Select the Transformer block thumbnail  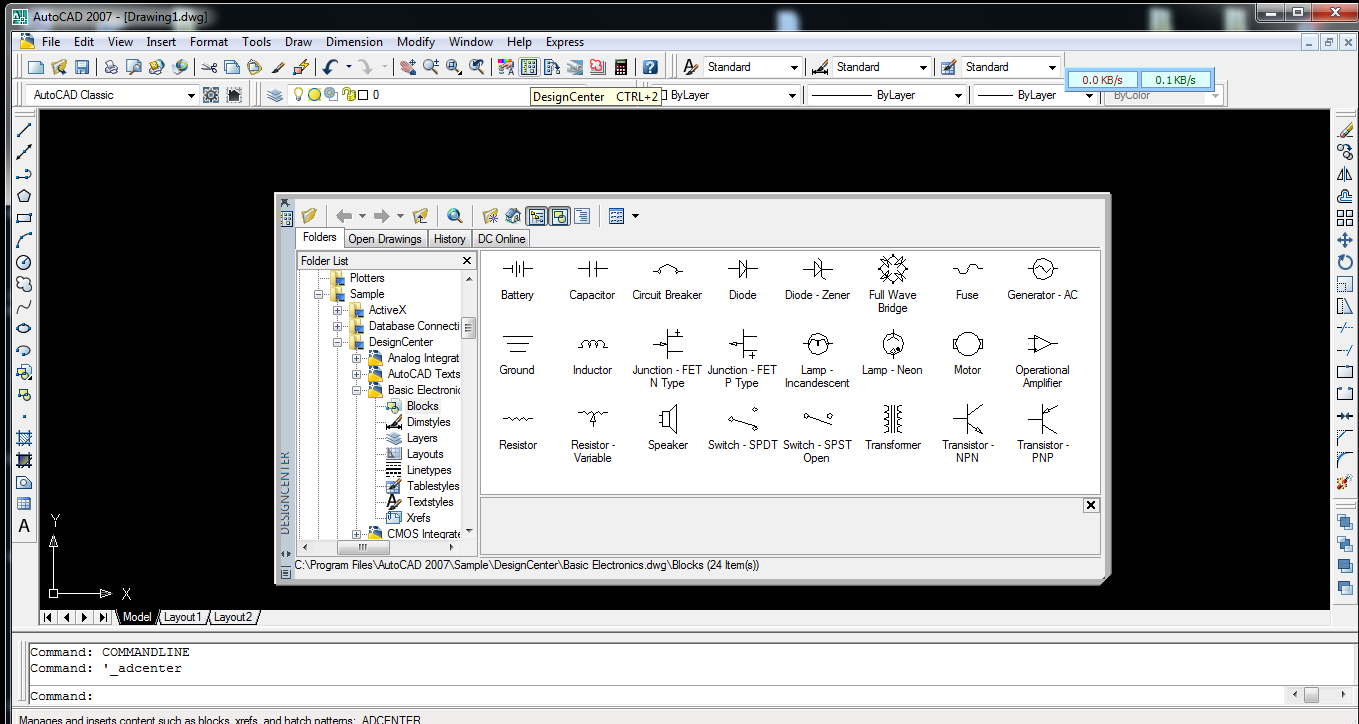click(x=892, y=420)
